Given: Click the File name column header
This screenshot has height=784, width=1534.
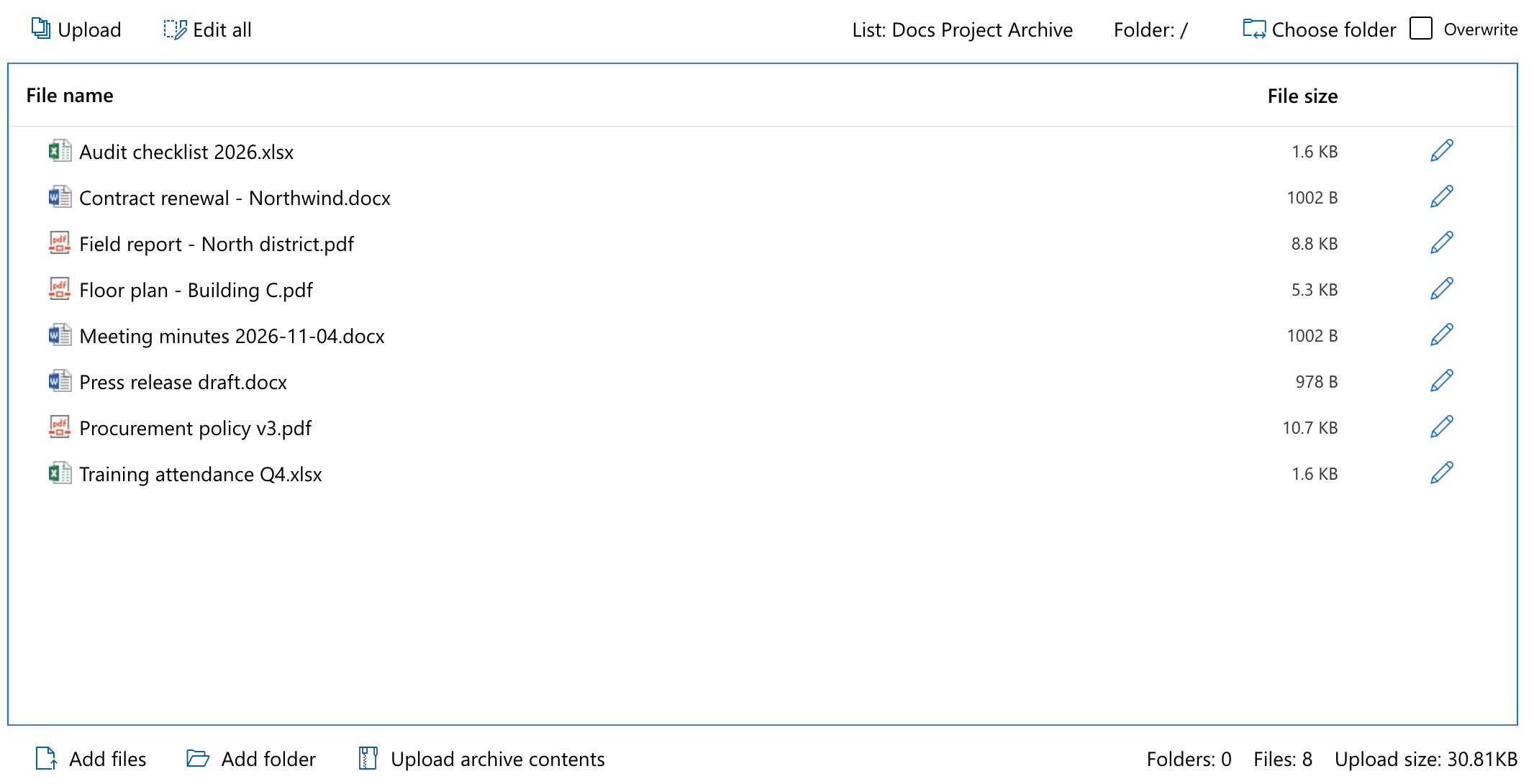Looking at the screenshot, I should coord(70,96).
